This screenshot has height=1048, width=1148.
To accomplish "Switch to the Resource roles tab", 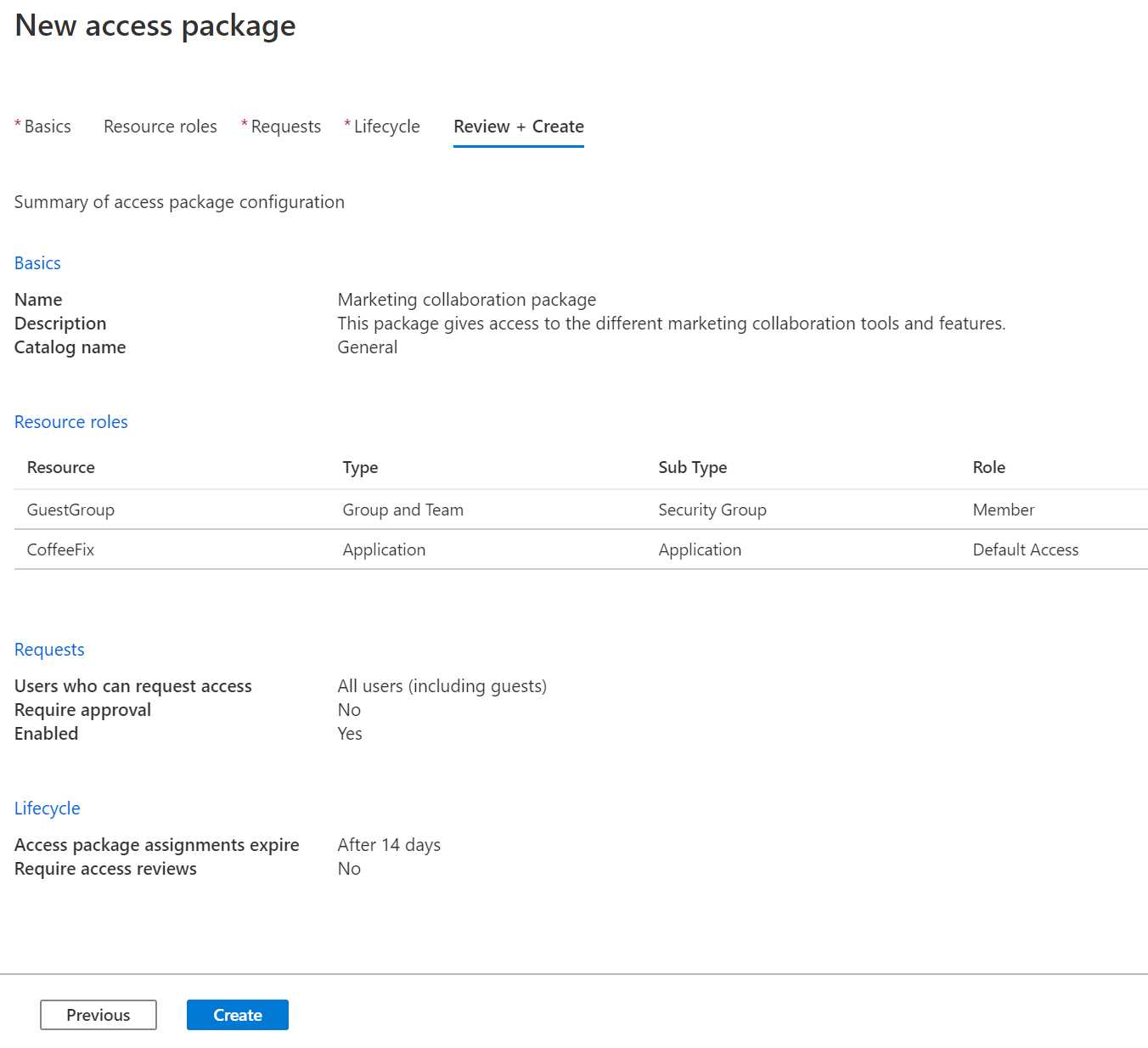I will point(160,126).
